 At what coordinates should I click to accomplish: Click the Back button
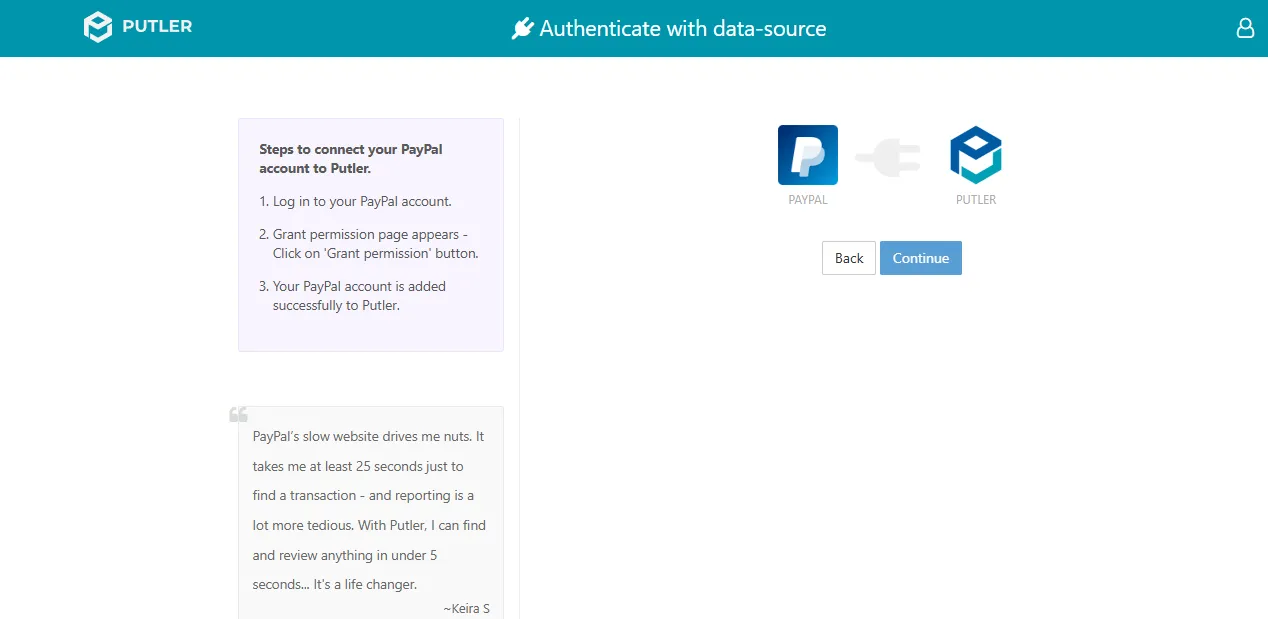pos(849,258)
